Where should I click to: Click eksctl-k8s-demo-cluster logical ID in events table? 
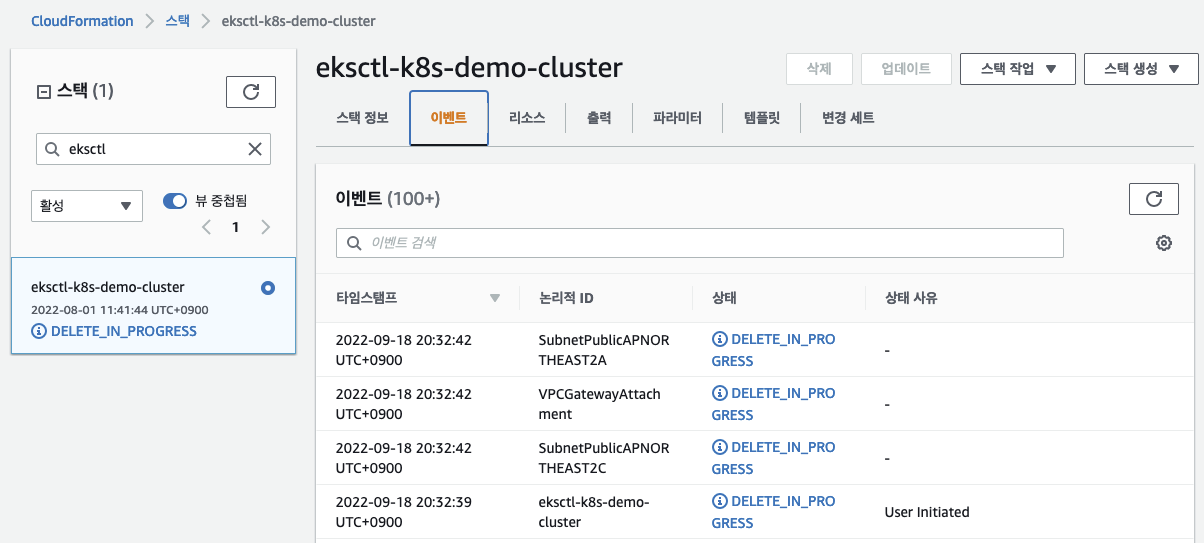click(594, 512)
